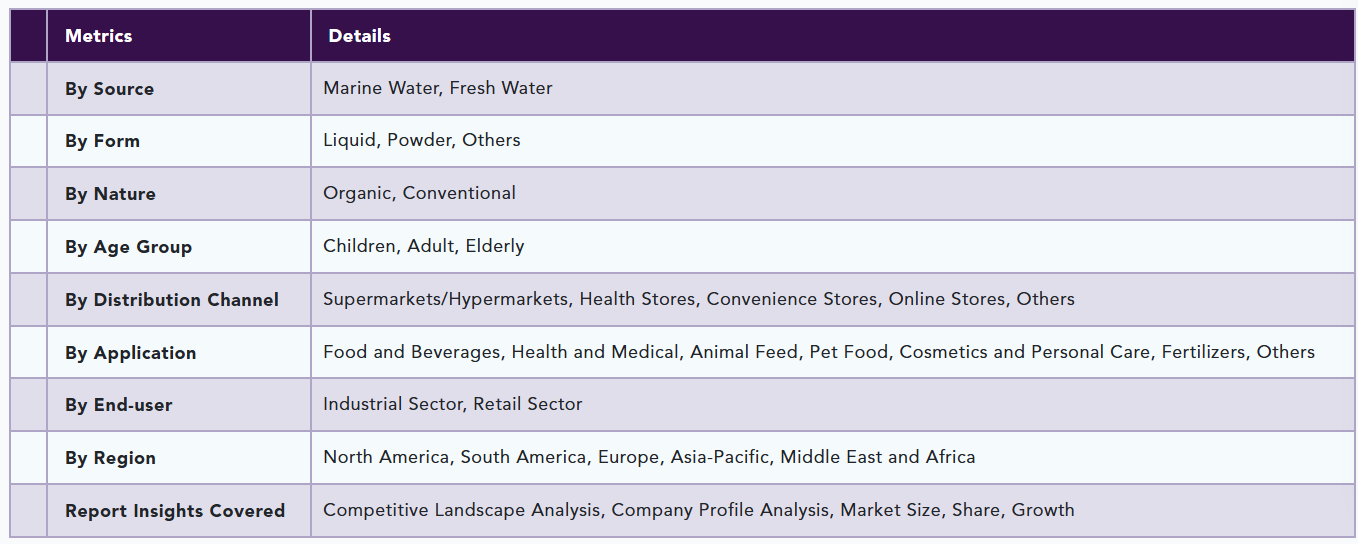Select the By End-user row label
Screen dimensions: 1358x544
[118, 405]
